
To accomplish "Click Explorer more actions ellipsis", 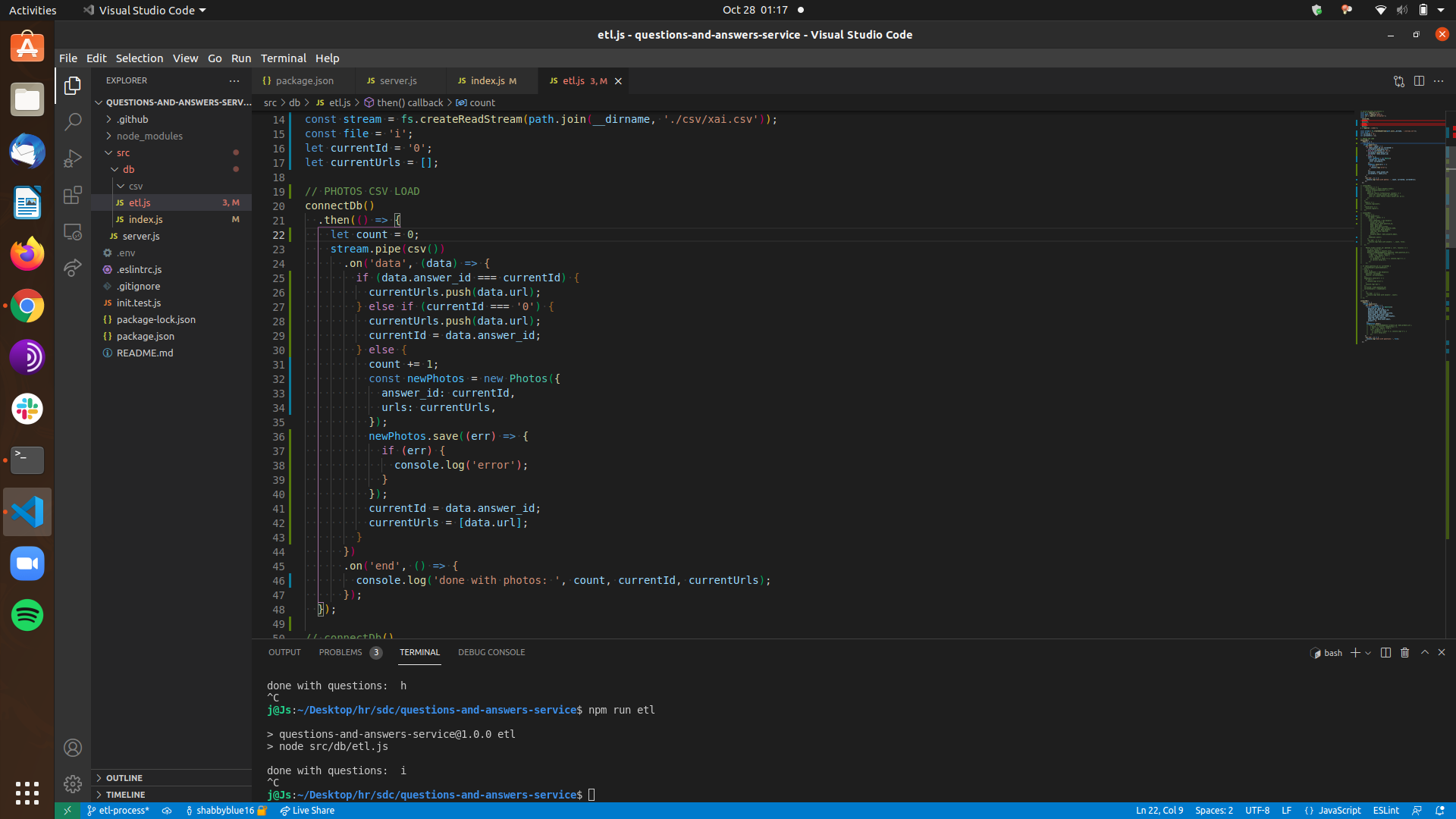I will [x=234, y=80].
